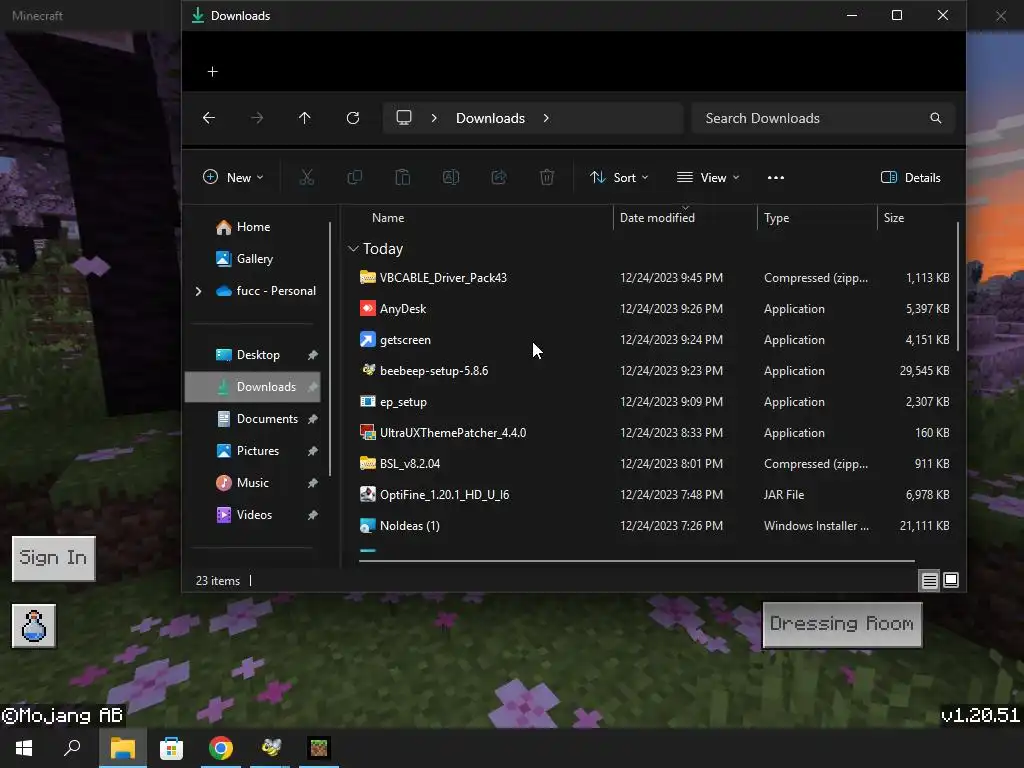Click the Paste toolbar icon

403,177
